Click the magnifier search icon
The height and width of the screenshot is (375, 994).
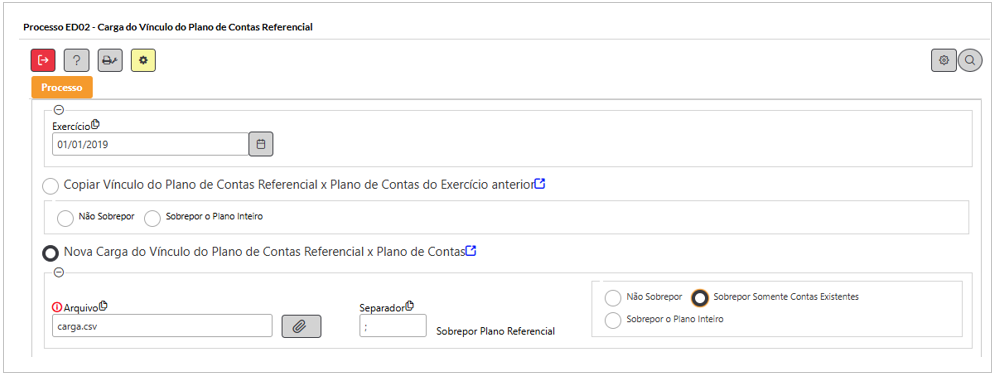[x=970, y=60]
